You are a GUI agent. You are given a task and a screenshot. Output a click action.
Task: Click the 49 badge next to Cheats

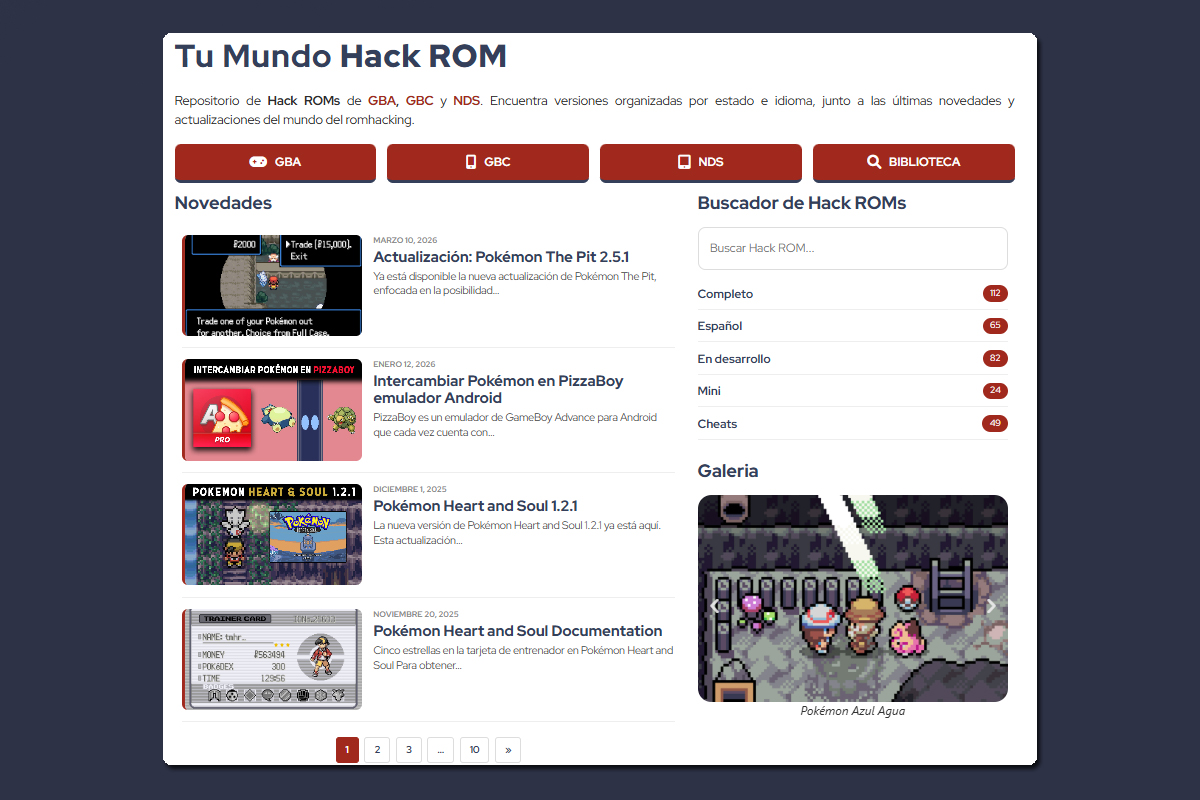995,423
